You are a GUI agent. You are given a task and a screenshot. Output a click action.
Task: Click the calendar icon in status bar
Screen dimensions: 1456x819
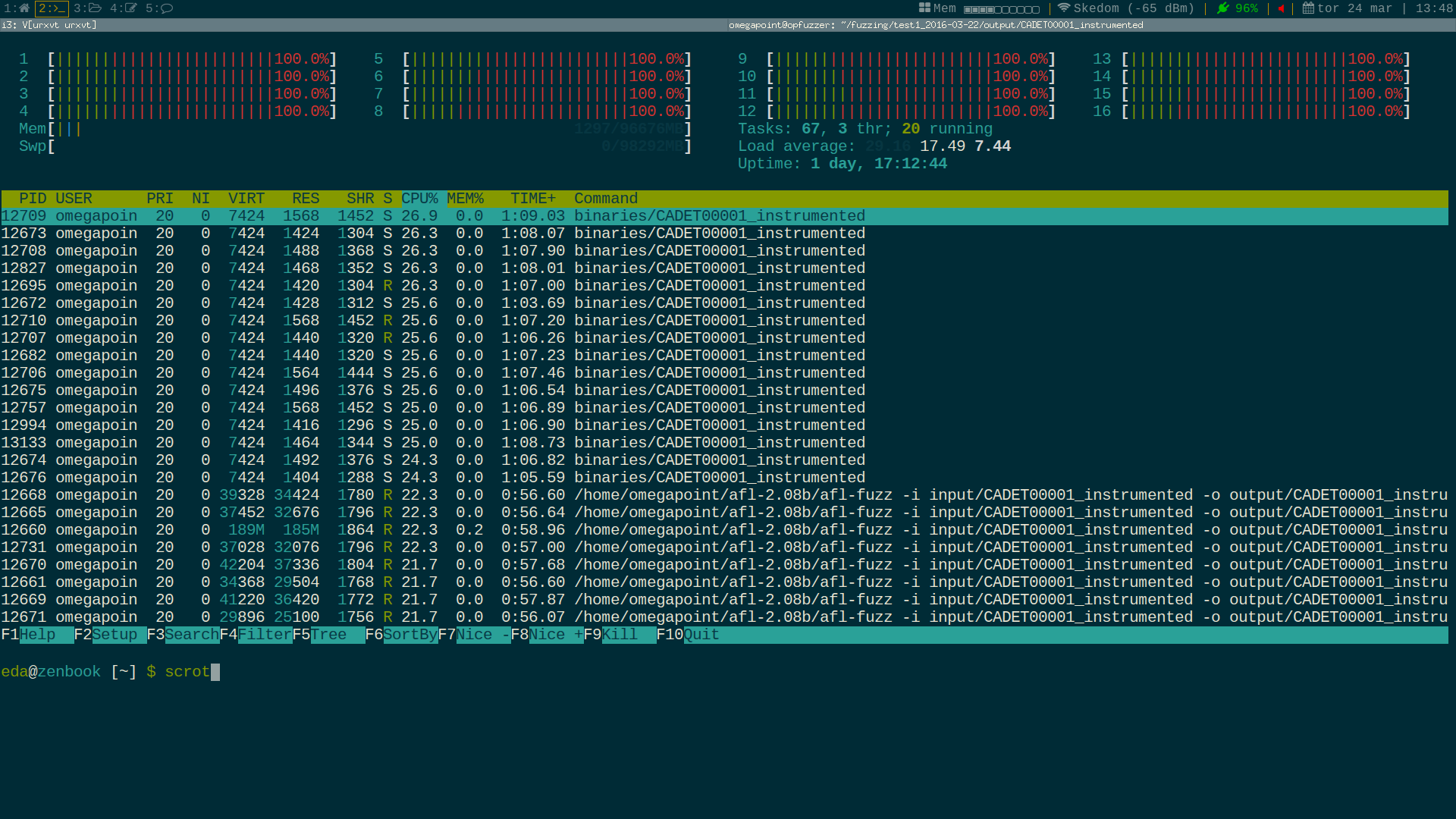pyautogui.click(x=1308, y=8)
